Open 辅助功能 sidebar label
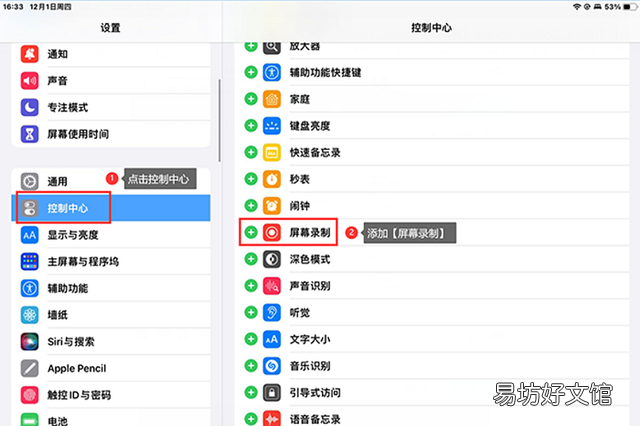This screenshot has height=426, width=640. click(68, 288)
